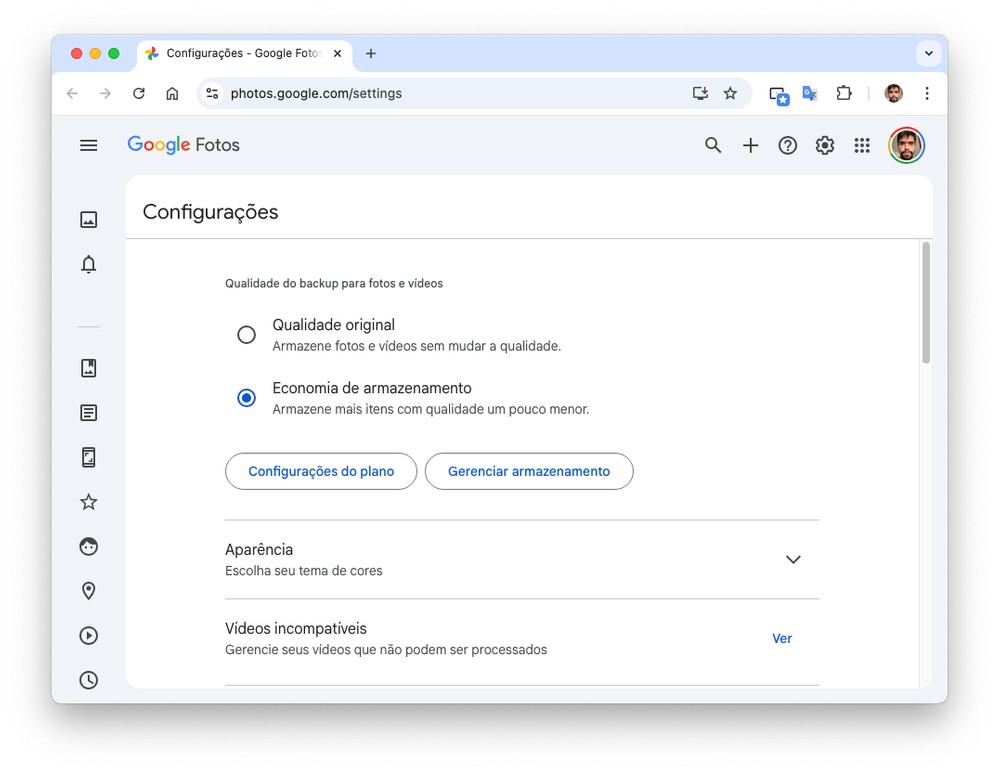Click the Gerenciar armazenamento button

click(529, 471)
